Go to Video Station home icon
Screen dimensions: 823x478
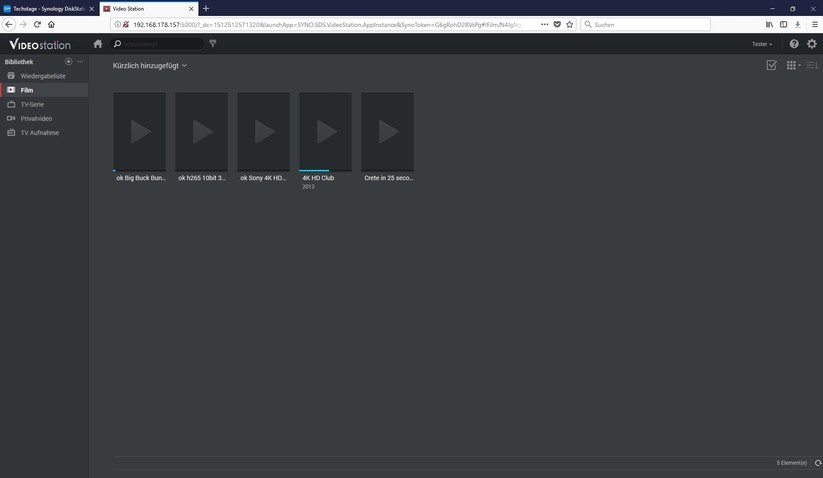tap(98, 44)
